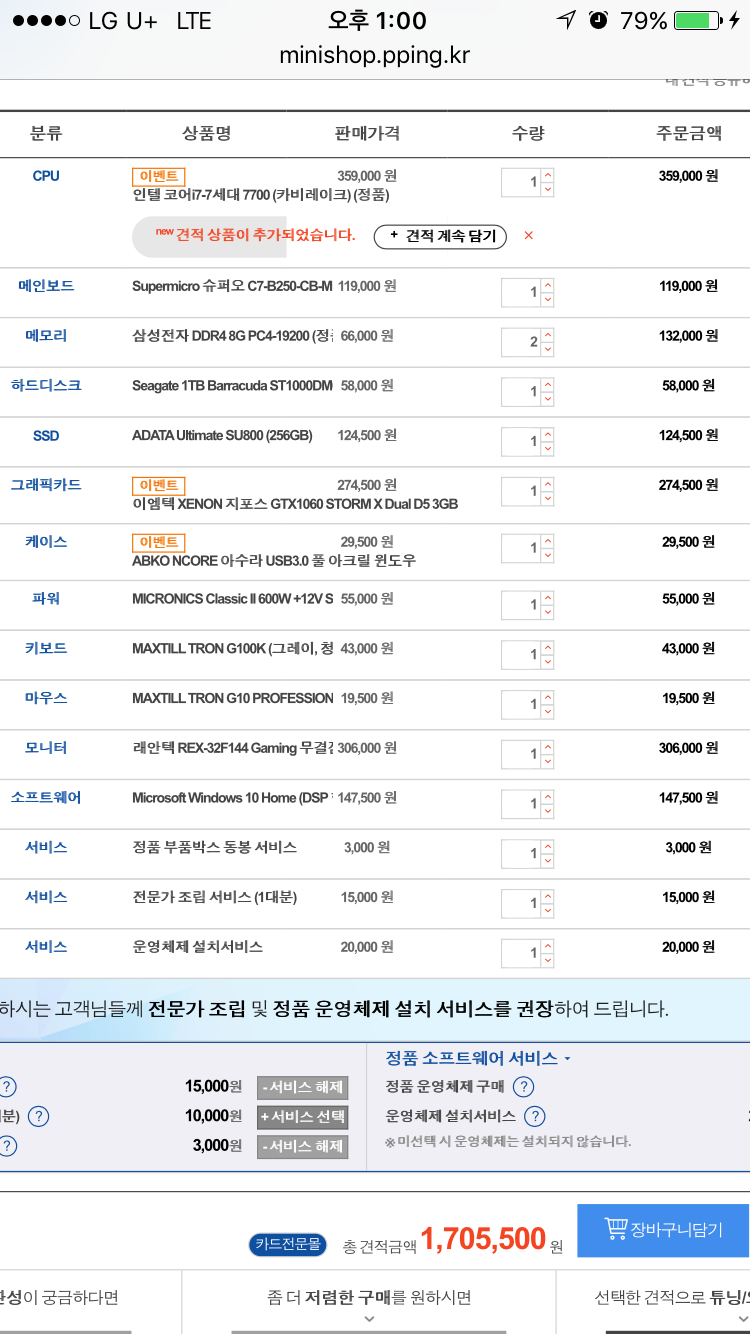Adjust quantity stepper for 마우스 row

point(548,705)
